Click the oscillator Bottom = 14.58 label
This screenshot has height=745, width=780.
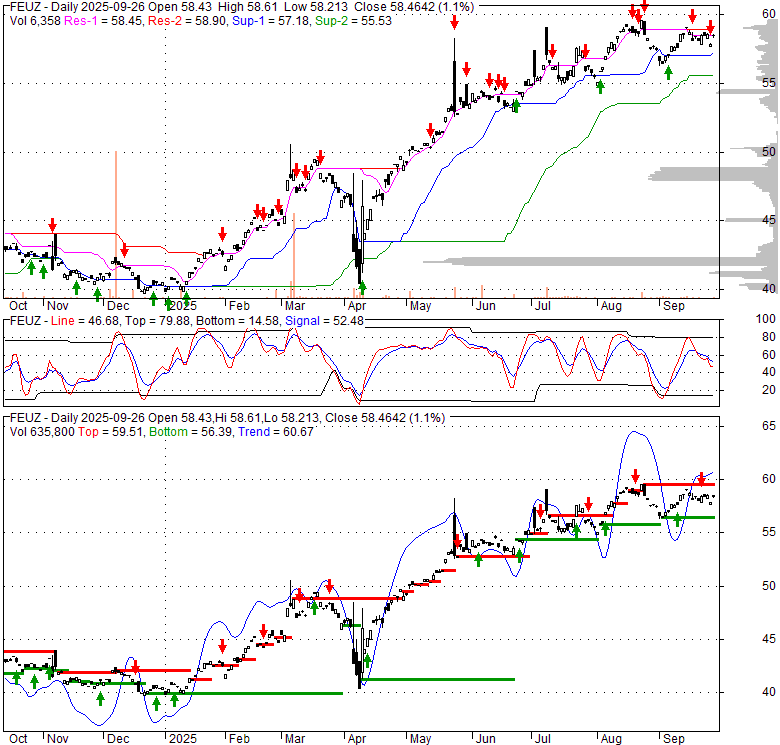click(x=238, y=321)
